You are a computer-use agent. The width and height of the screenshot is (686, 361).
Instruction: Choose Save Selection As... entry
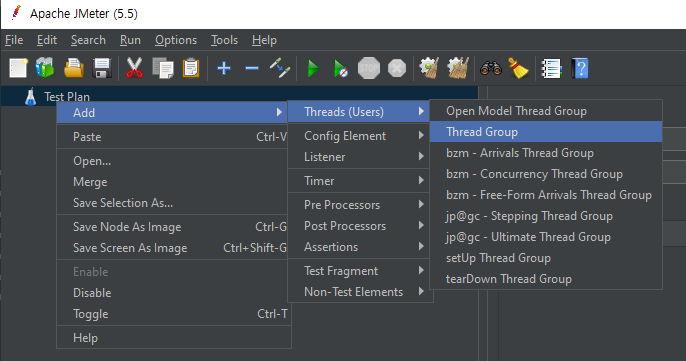[x=172, y=203]
